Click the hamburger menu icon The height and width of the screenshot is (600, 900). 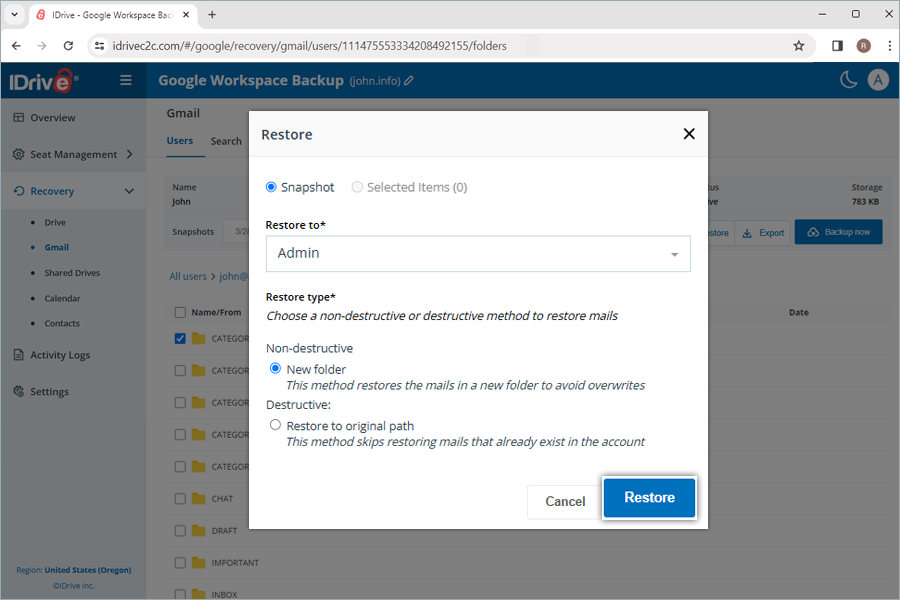click(x=126, y=80)
